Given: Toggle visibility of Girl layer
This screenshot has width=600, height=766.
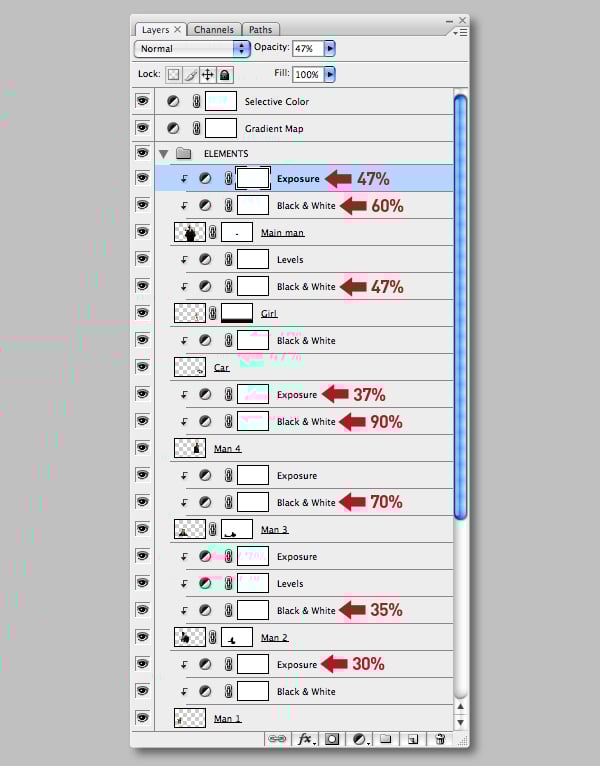Looking at the screenshot, I should pyautogui.click(x=142, y=313).
